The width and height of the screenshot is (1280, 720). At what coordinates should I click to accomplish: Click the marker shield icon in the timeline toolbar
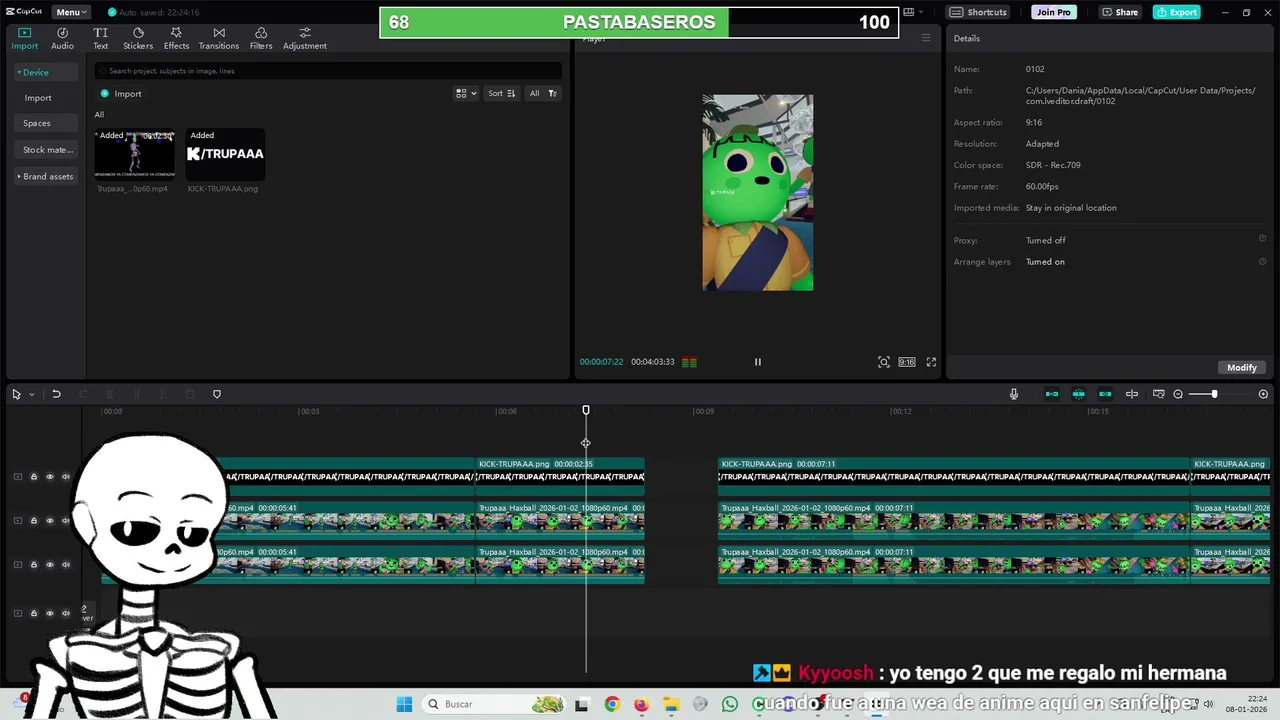tap(217, 394)
